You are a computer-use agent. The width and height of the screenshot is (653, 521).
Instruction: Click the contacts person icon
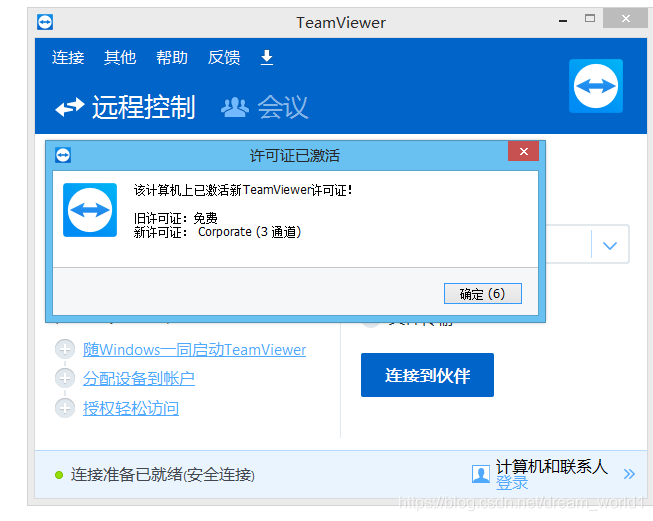pos(481,474)
